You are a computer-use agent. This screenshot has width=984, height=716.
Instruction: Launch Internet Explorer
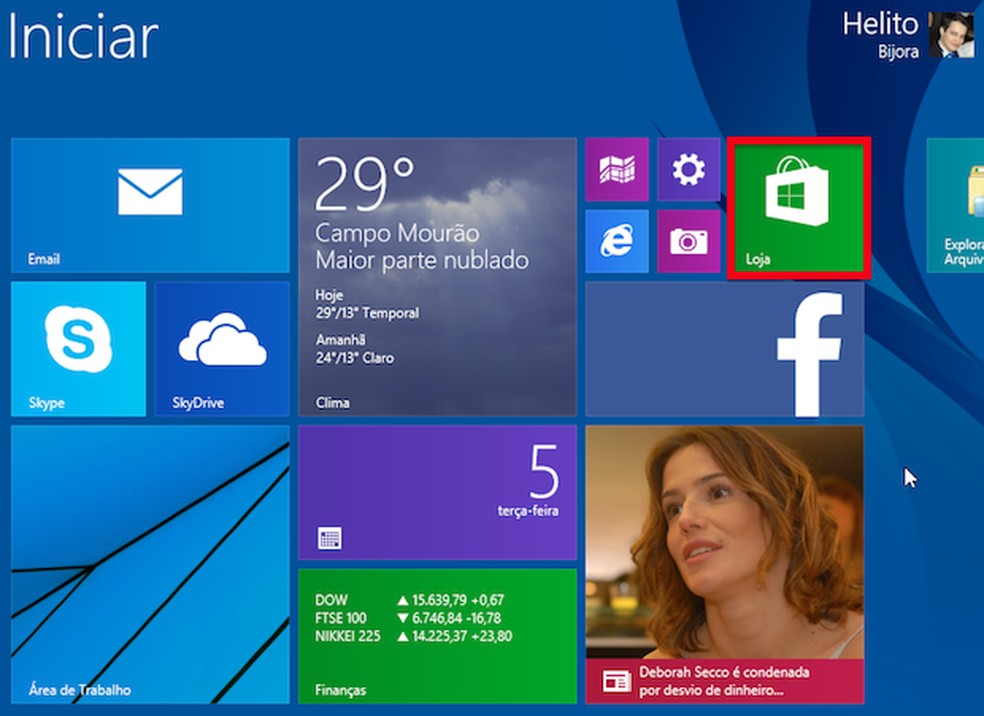(617, 242)
